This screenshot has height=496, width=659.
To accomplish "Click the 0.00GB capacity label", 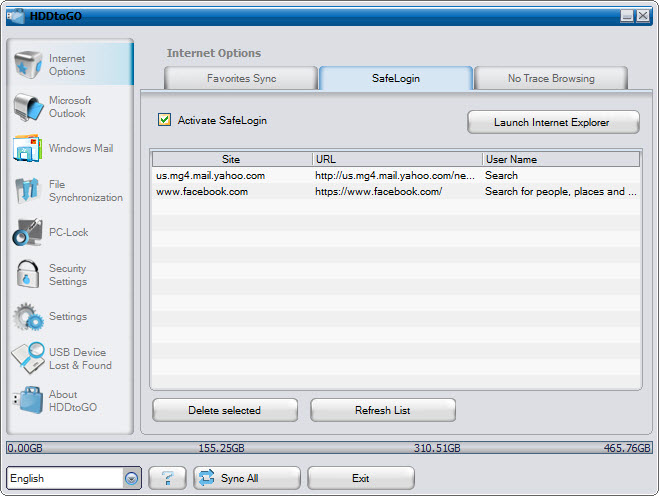I will click(25, 448).
